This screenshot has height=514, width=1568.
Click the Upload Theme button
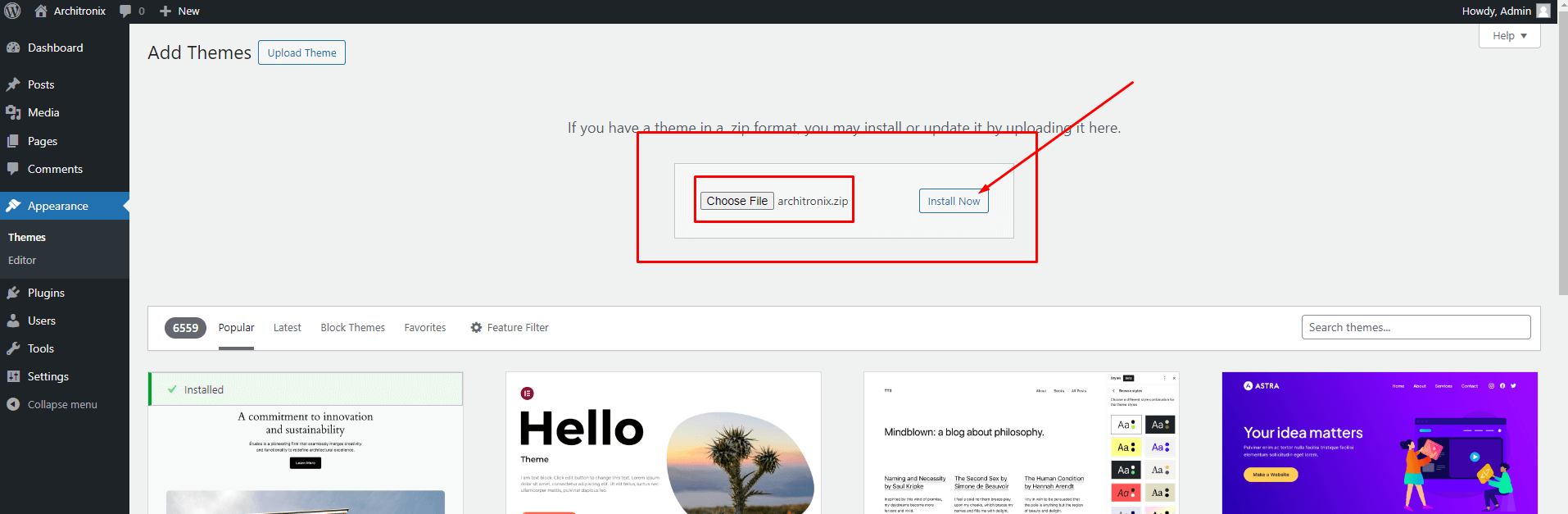click(x=301, y=52)
